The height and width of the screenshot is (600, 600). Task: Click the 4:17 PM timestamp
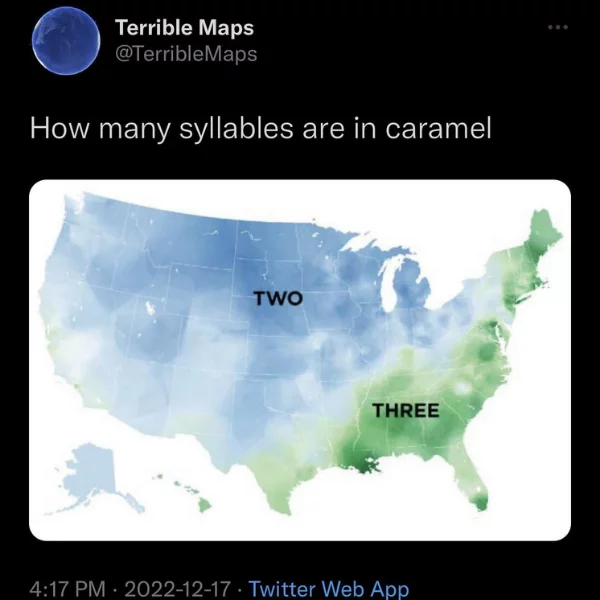67,588
